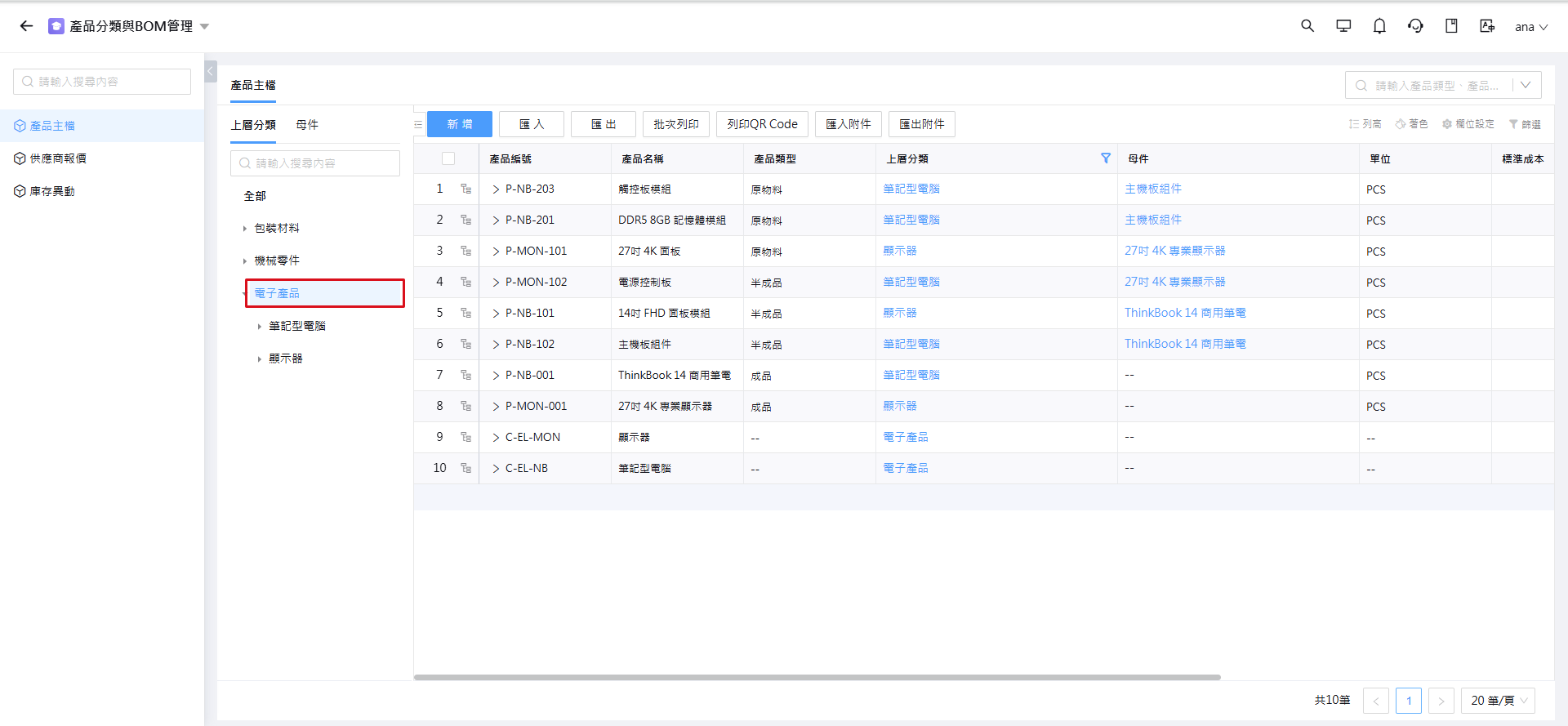Switch to the 母件 tab
Screen dimensions: 1568x726
[307, 125]
